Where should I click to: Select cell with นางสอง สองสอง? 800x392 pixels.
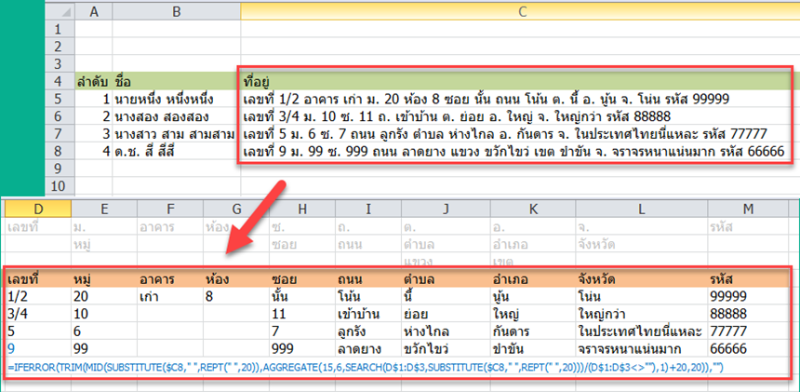(x=177, y=116)
